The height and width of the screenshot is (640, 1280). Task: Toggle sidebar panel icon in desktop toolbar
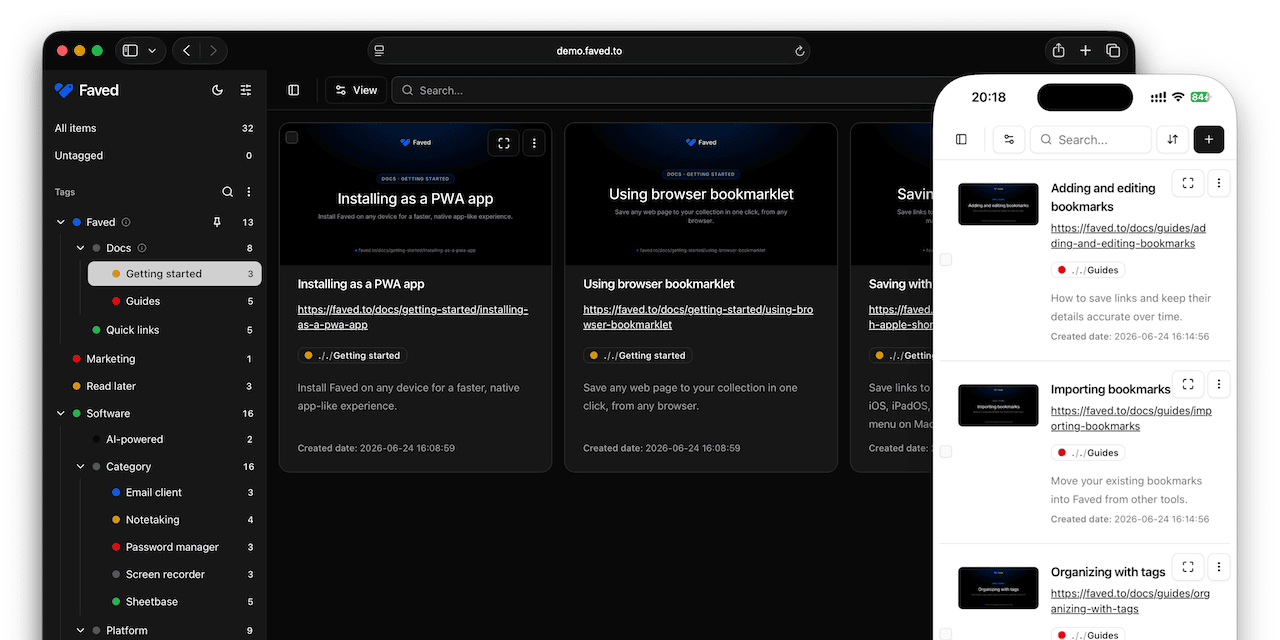pos(293,90)
